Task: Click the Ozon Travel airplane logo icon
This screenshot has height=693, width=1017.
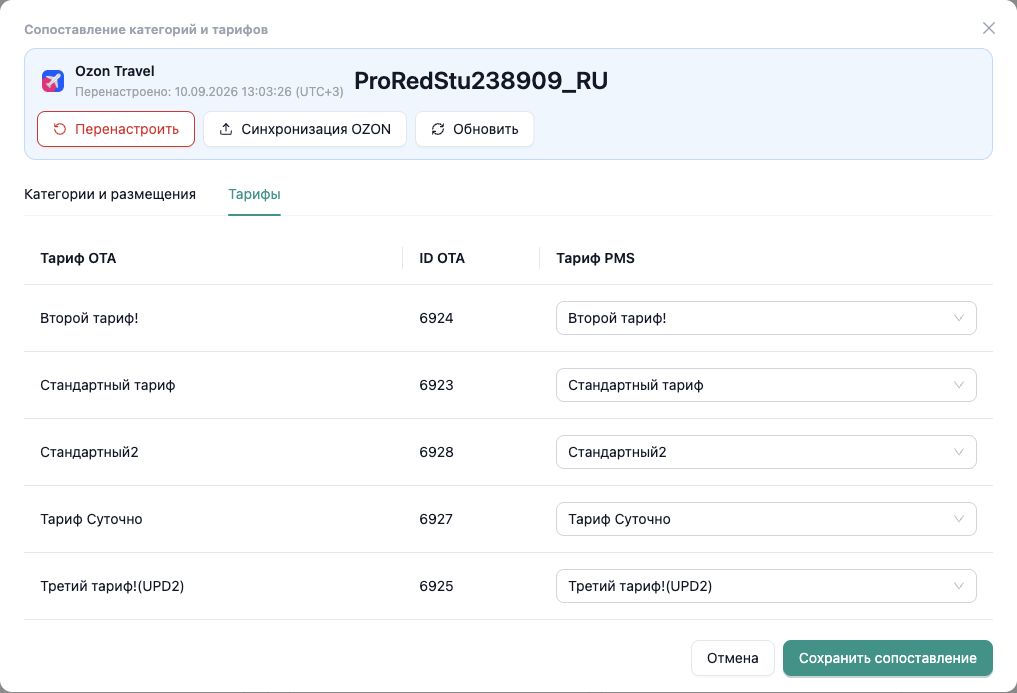Action: 53,81
